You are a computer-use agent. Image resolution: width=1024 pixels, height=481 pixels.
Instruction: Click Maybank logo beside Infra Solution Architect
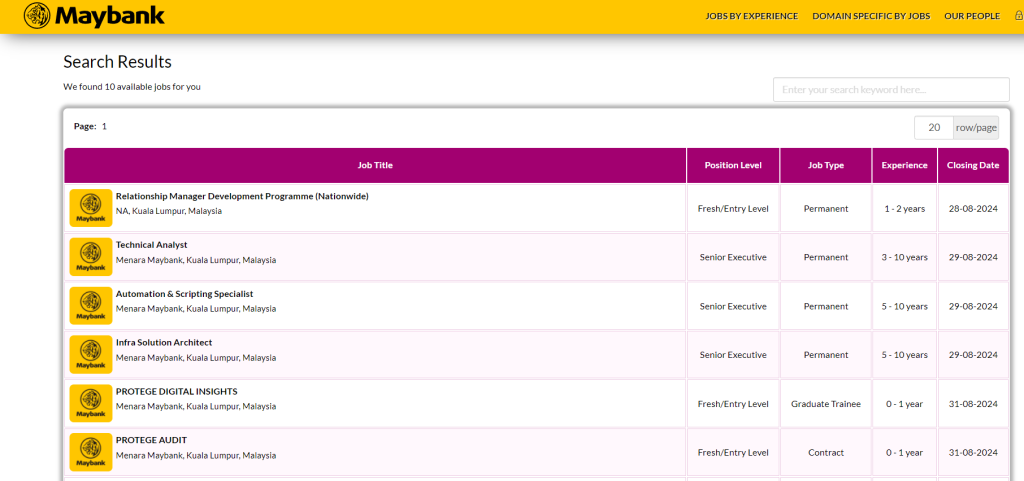click(91, 355)
